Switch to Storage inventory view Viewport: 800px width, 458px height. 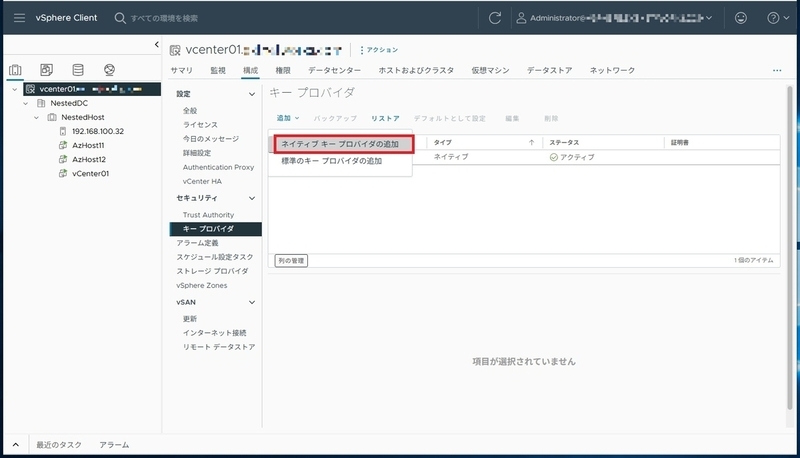pyautogui.click(x=78, y=70)
